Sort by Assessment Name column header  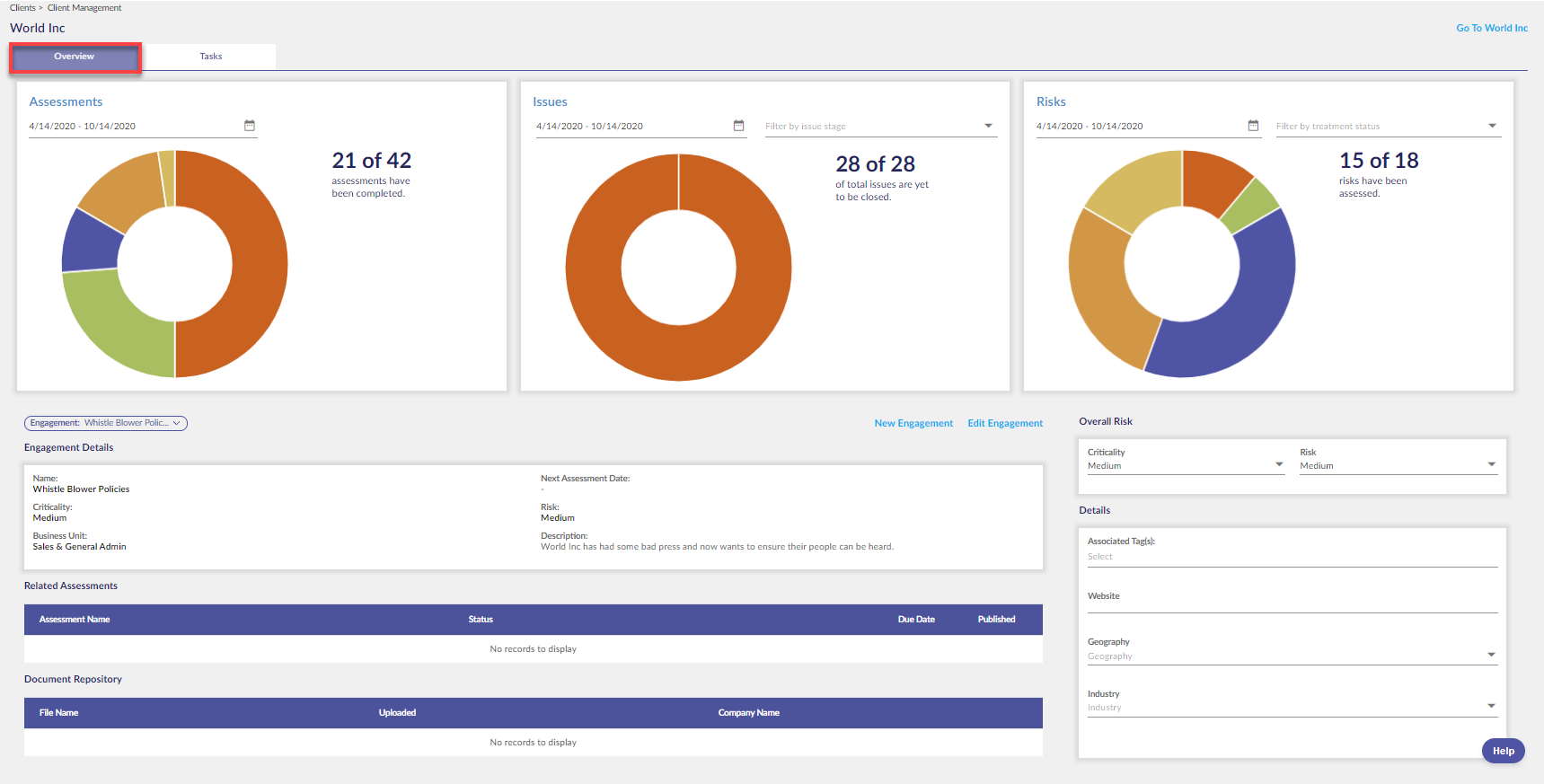click(75, 620)
